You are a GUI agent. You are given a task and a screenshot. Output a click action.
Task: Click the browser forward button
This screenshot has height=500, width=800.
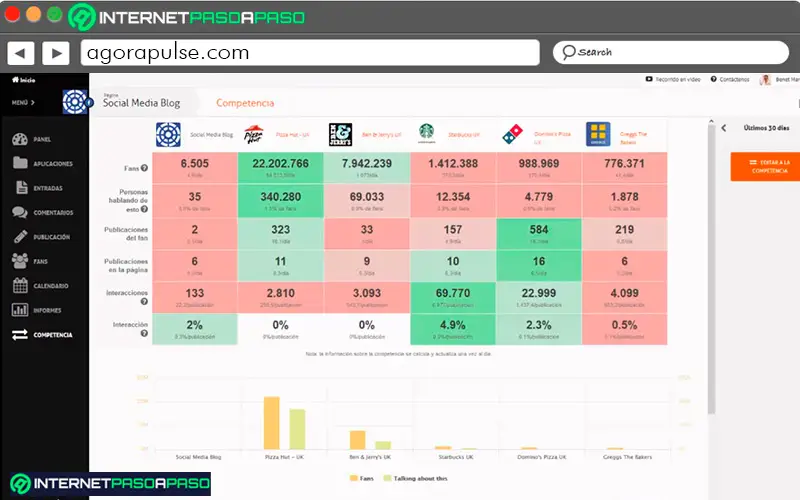point(56,53)
